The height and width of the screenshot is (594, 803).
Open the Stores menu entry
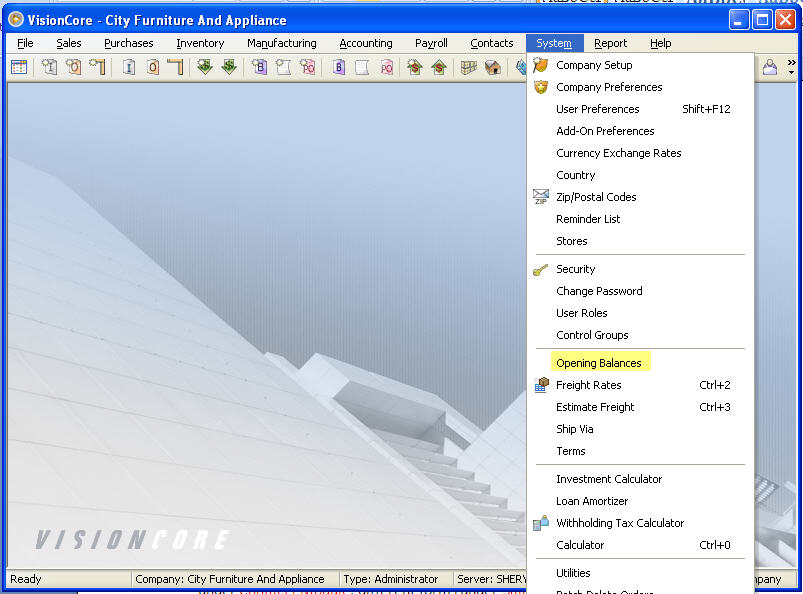pos(640,241)
